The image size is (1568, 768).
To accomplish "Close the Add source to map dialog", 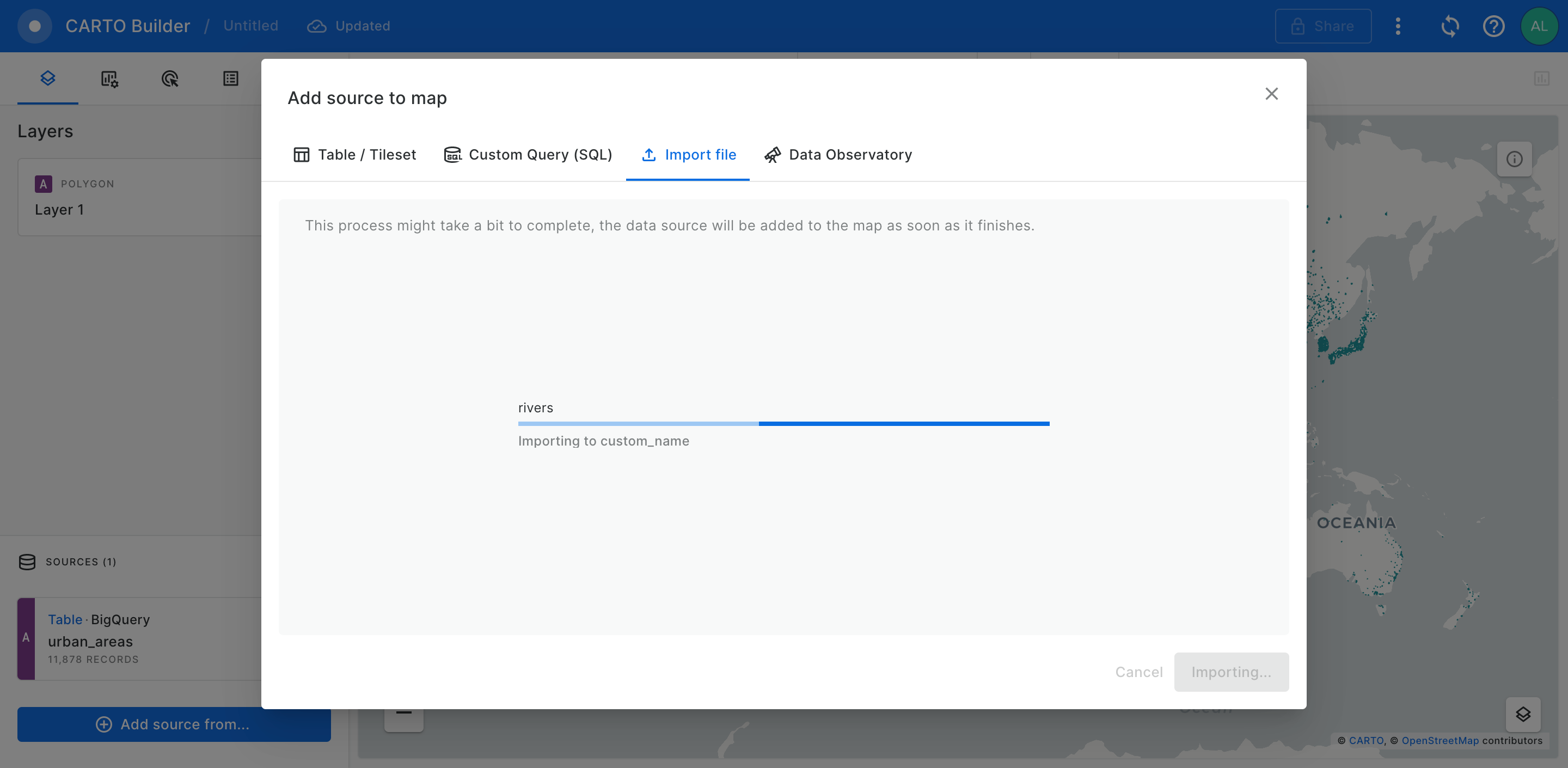I will coord(1271,94).
